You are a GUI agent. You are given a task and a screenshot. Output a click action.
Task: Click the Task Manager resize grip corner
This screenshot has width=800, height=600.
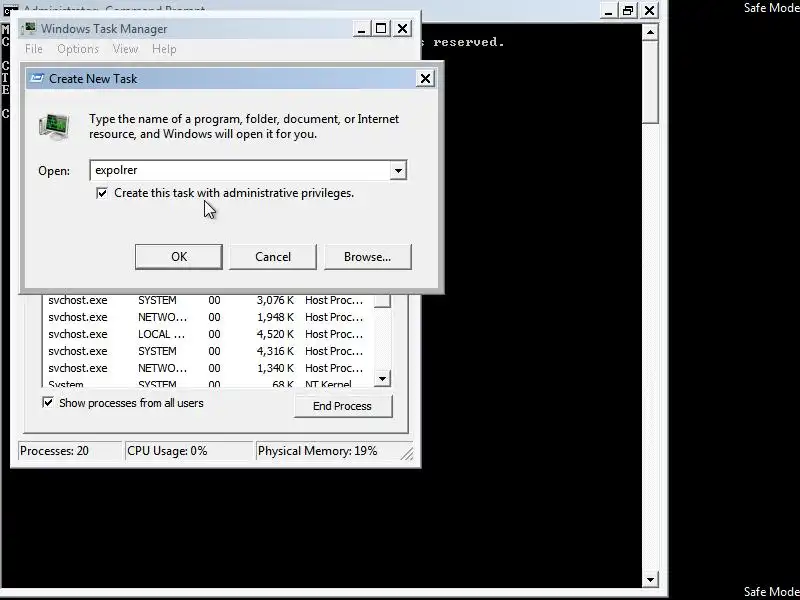(407, 454)
